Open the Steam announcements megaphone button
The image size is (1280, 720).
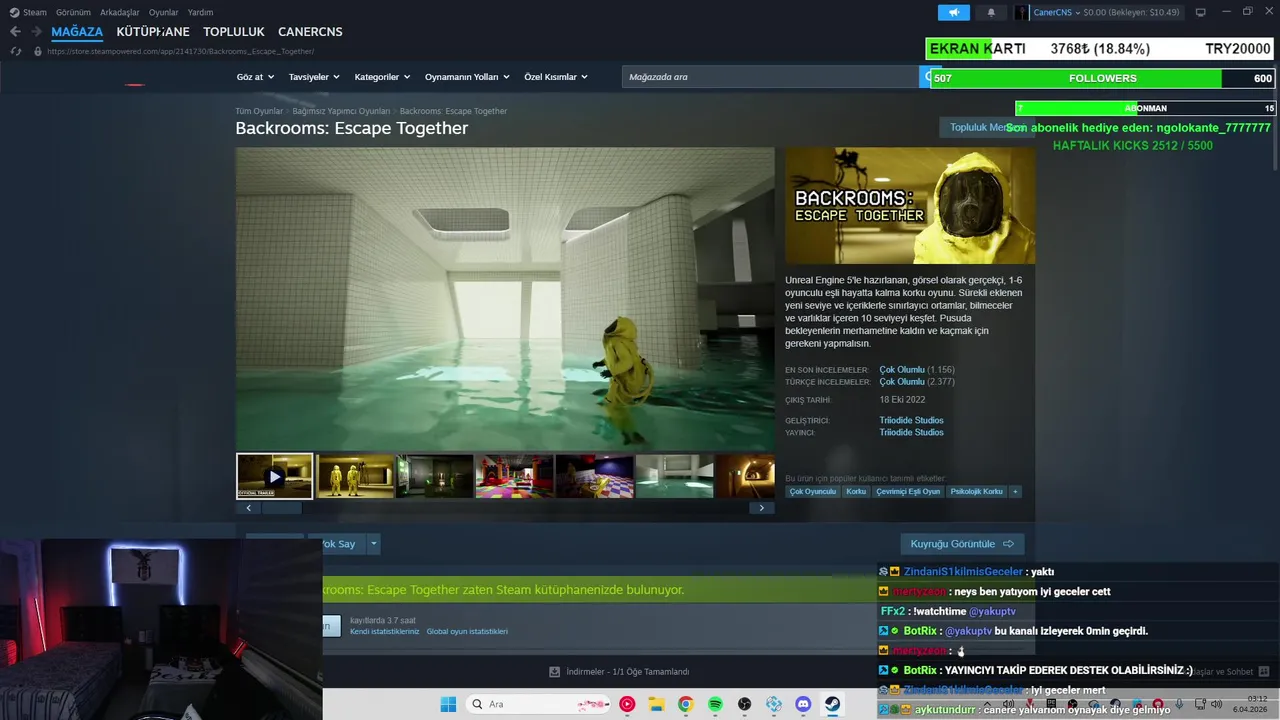(x=954, y=12)
